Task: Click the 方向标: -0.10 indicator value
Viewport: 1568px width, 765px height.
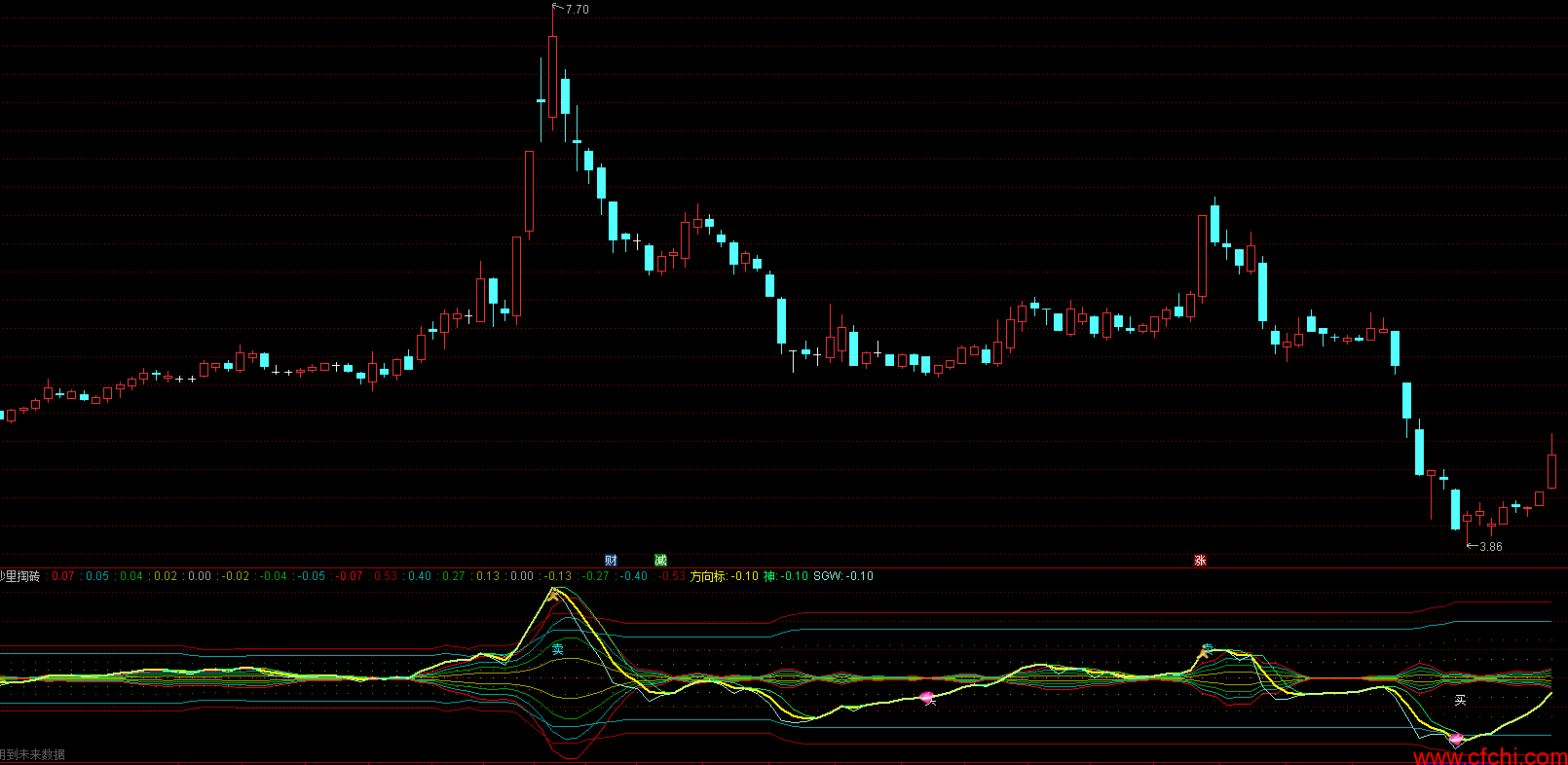Action: [x=725, y=576]
